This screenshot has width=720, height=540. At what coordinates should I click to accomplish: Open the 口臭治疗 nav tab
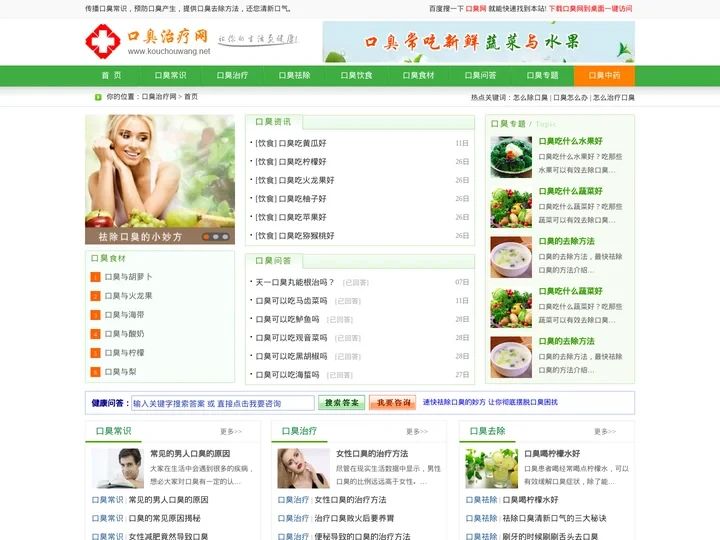(x=232, y=76)
